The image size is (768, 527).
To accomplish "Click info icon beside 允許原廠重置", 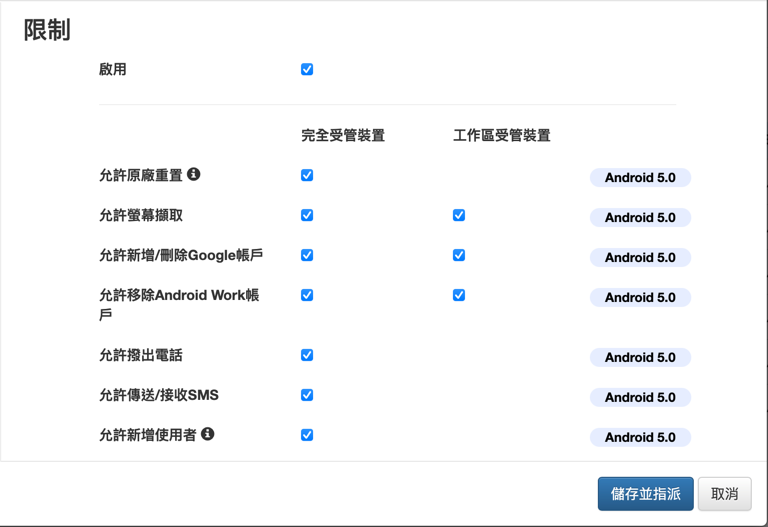I will pyautogui.click(x=194, y=174).
